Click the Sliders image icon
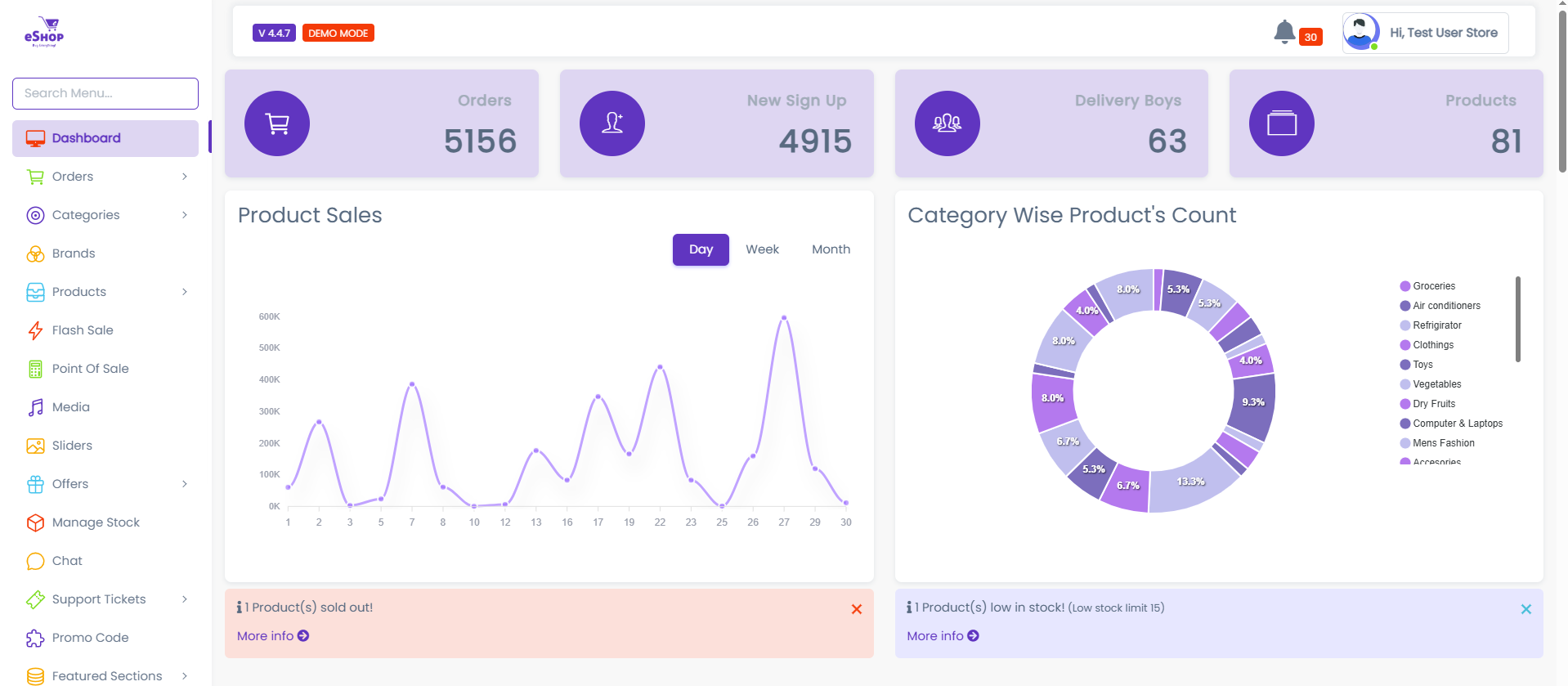Viewport: 1568px width, 686px height. click(35, 446)
